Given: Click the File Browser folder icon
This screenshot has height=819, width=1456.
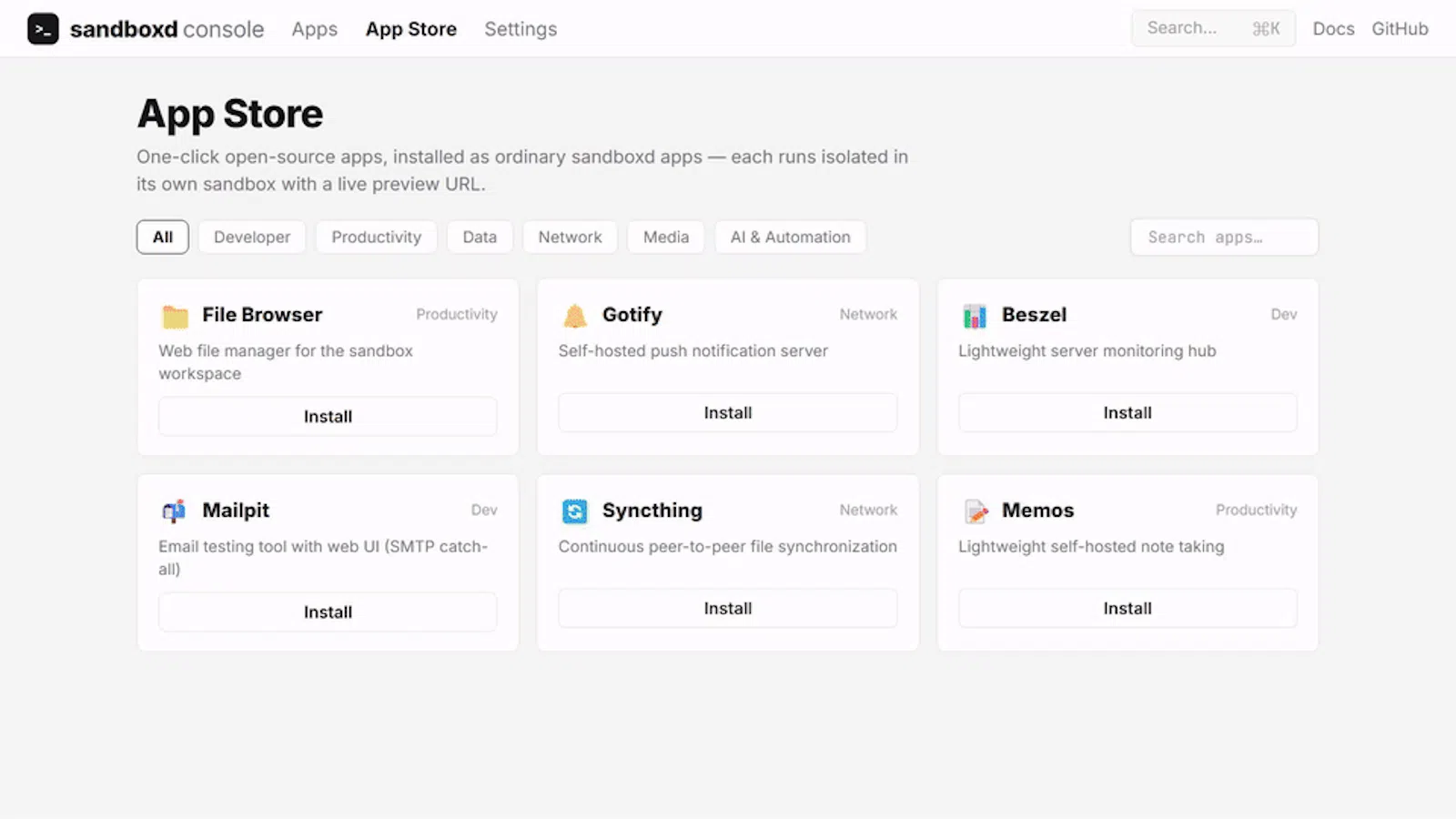Looking at the screenshot, I should tap(175, 316).
